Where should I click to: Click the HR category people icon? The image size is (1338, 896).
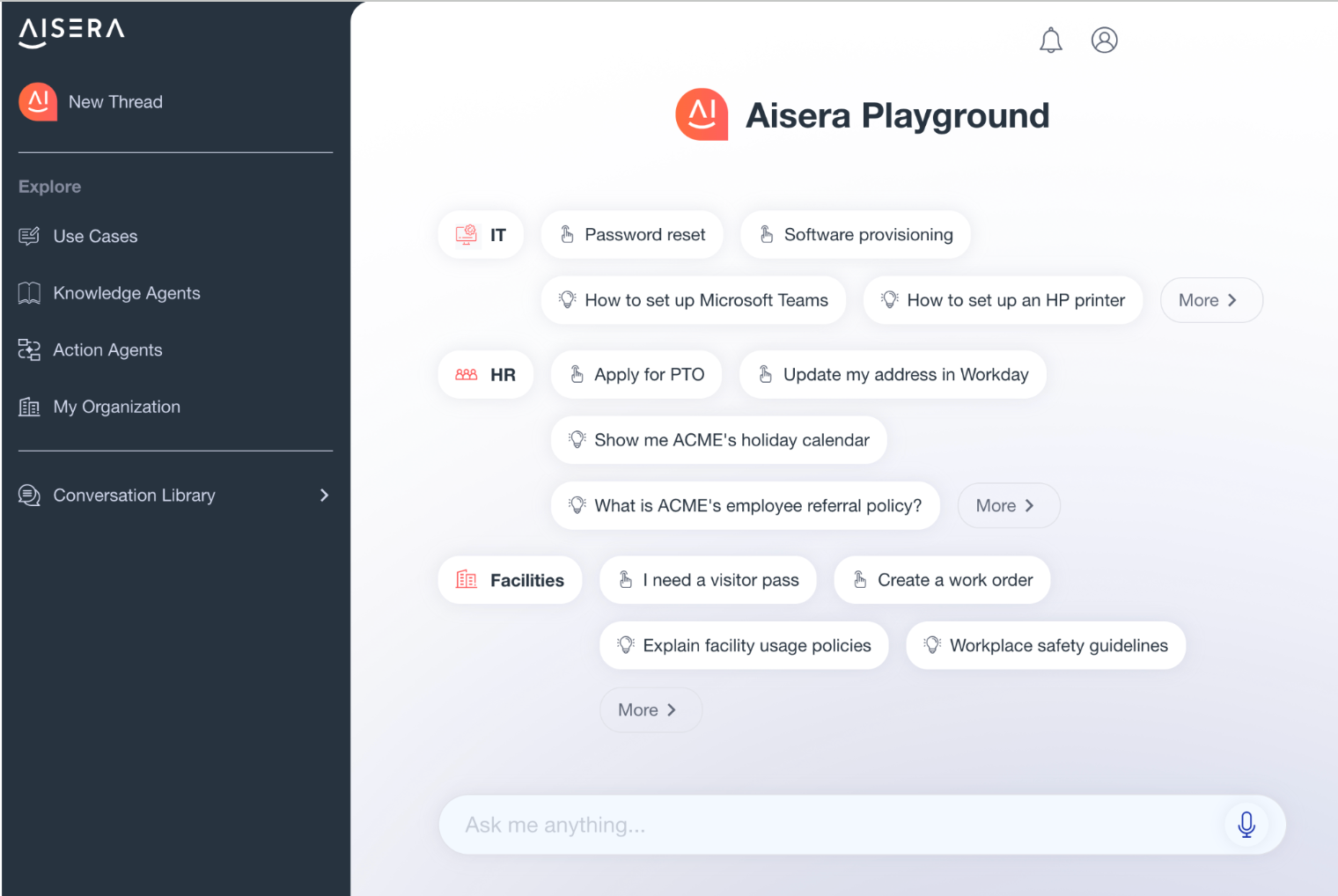coord(467,375)
